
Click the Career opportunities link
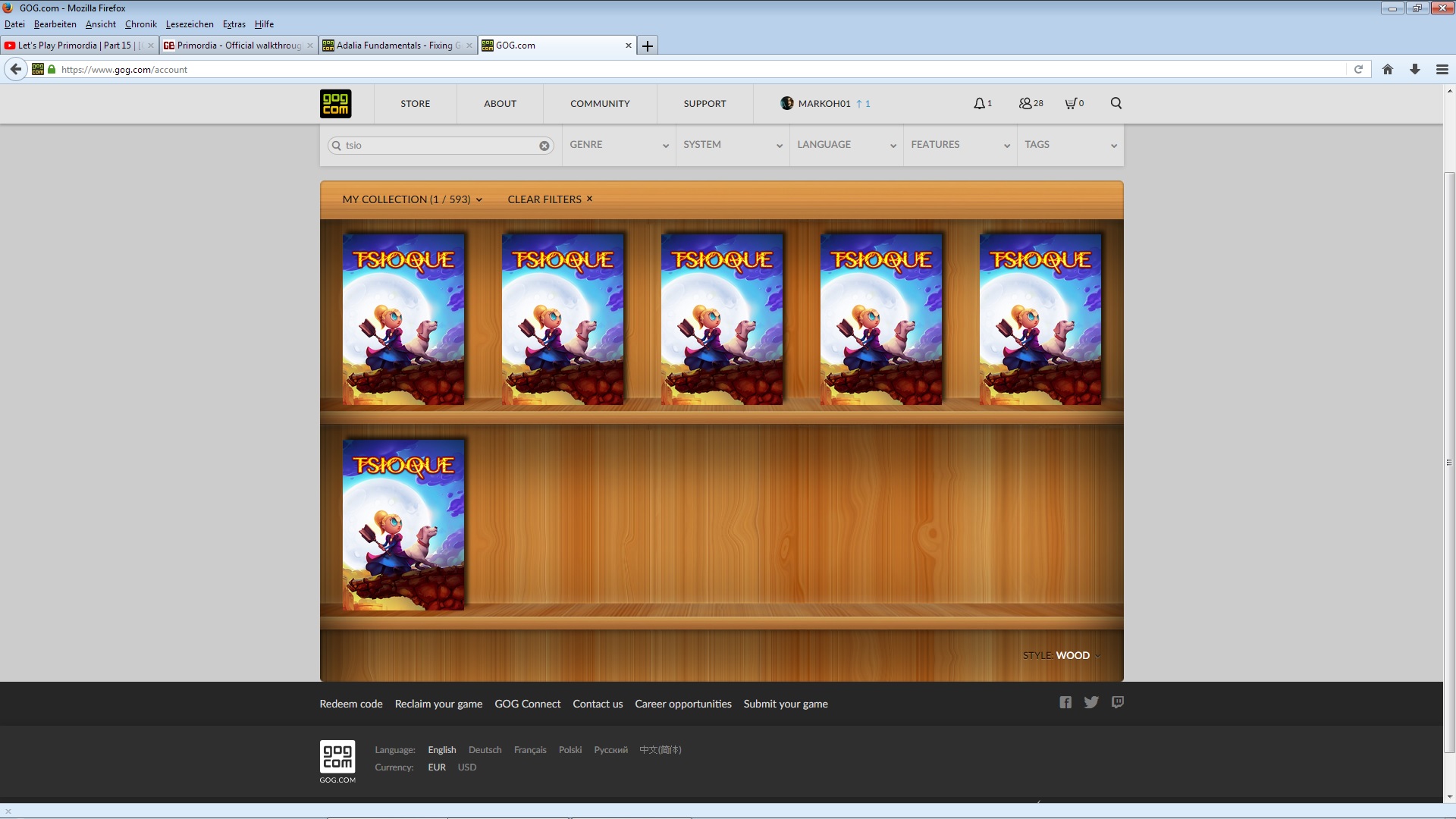coord(683,704)
